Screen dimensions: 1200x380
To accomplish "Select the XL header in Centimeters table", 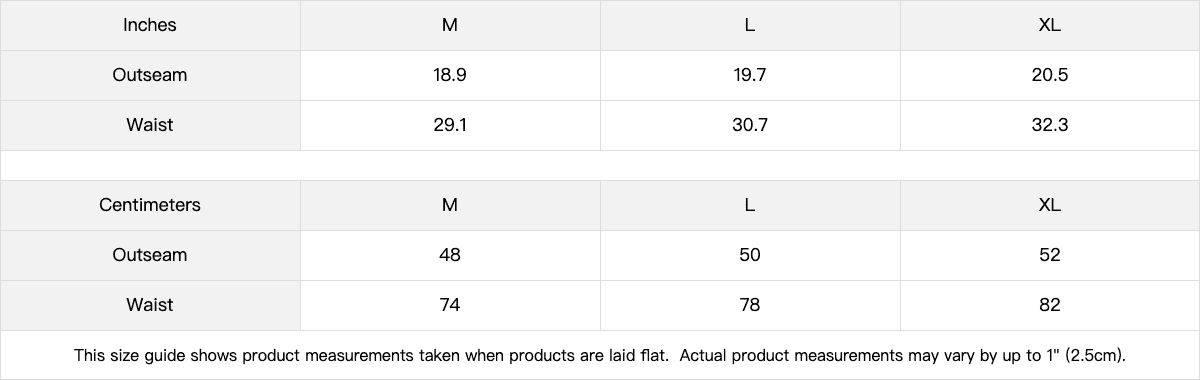I will [1050, 205].
